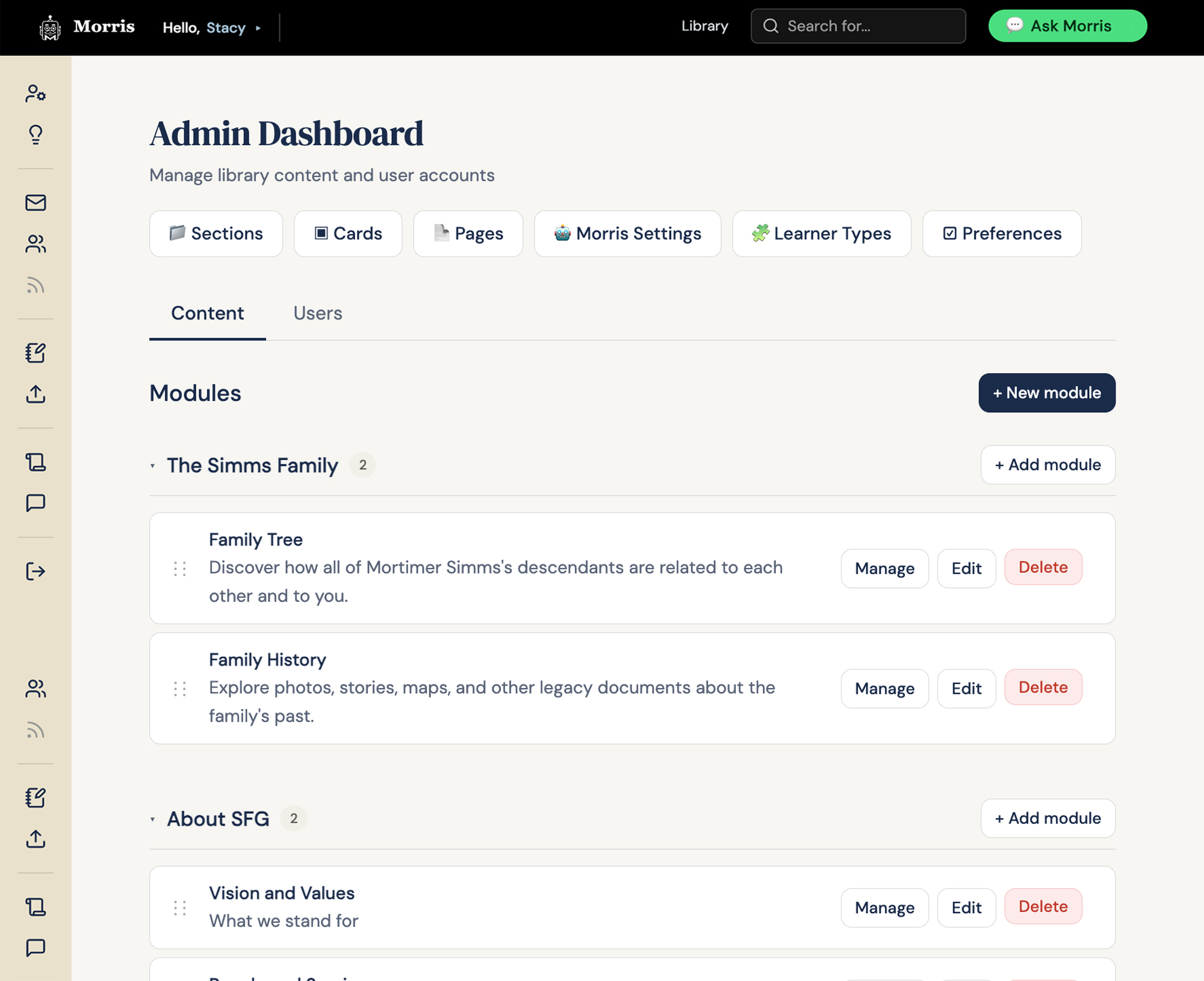Click the users icon directly below the log-out icon
The image size is (1204, 981).
[x=36, y=689]
